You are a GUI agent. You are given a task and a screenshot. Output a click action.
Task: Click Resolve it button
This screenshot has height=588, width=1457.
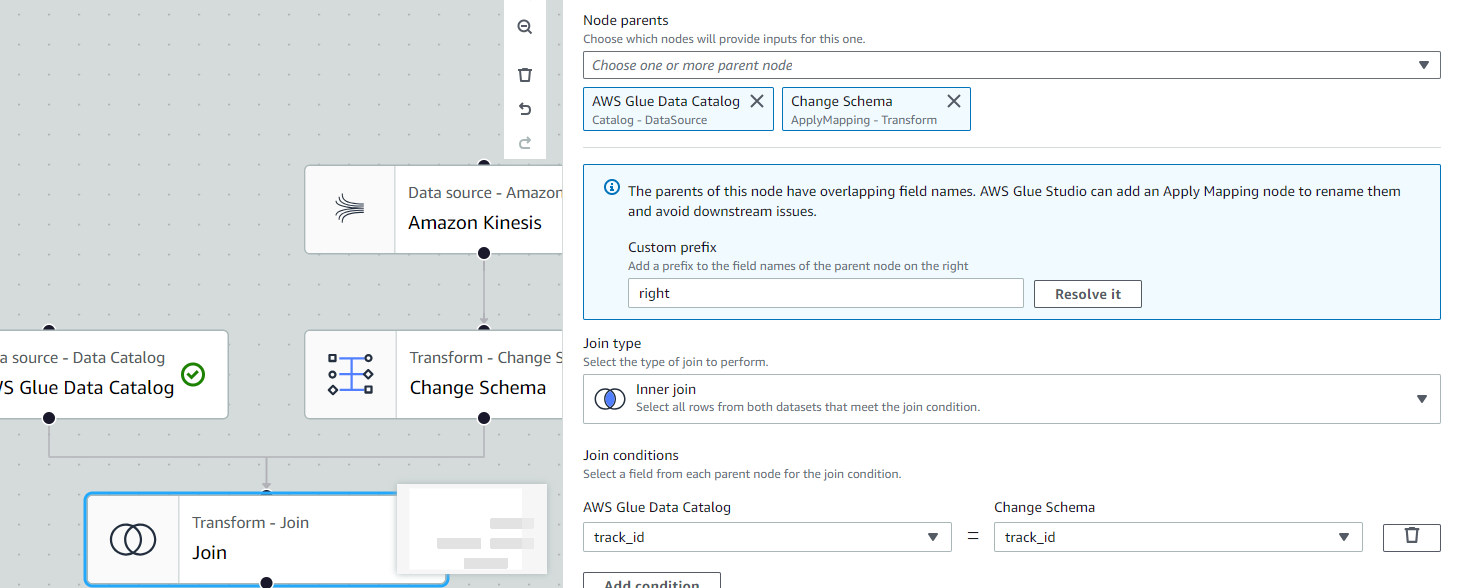click(x=1088, y=294)
